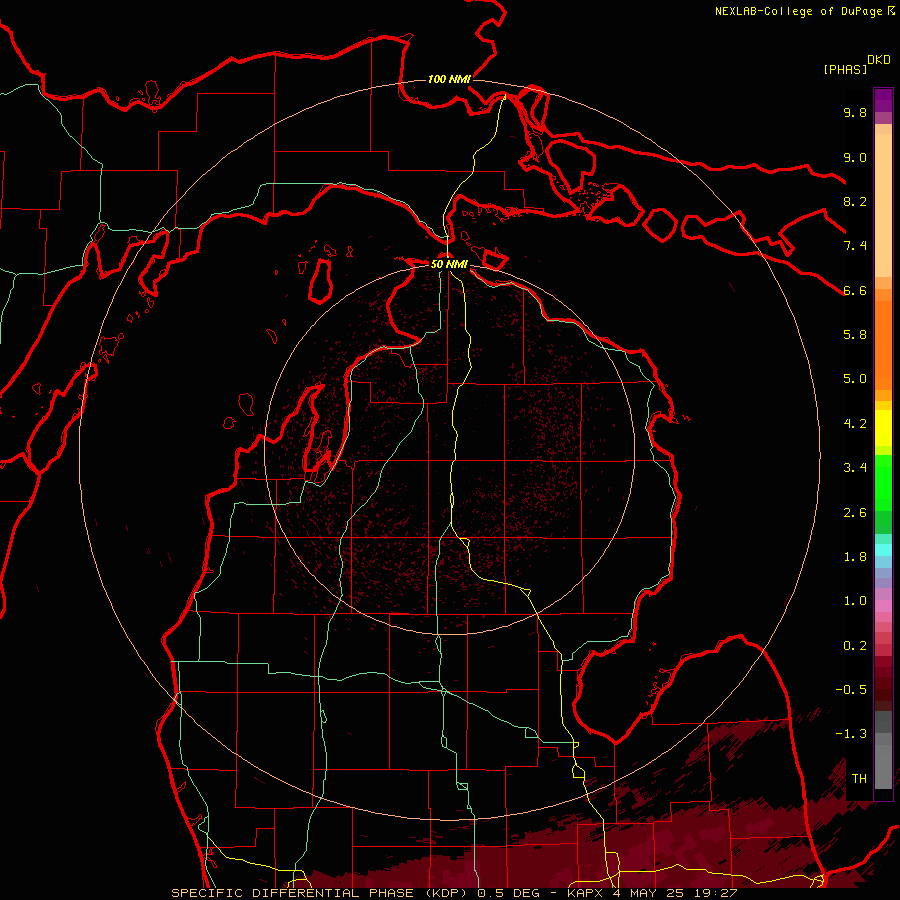Viewport: 900px width, 900px height.
Task: Click the -1.3 legend value
Action: (x=851, y=734)
